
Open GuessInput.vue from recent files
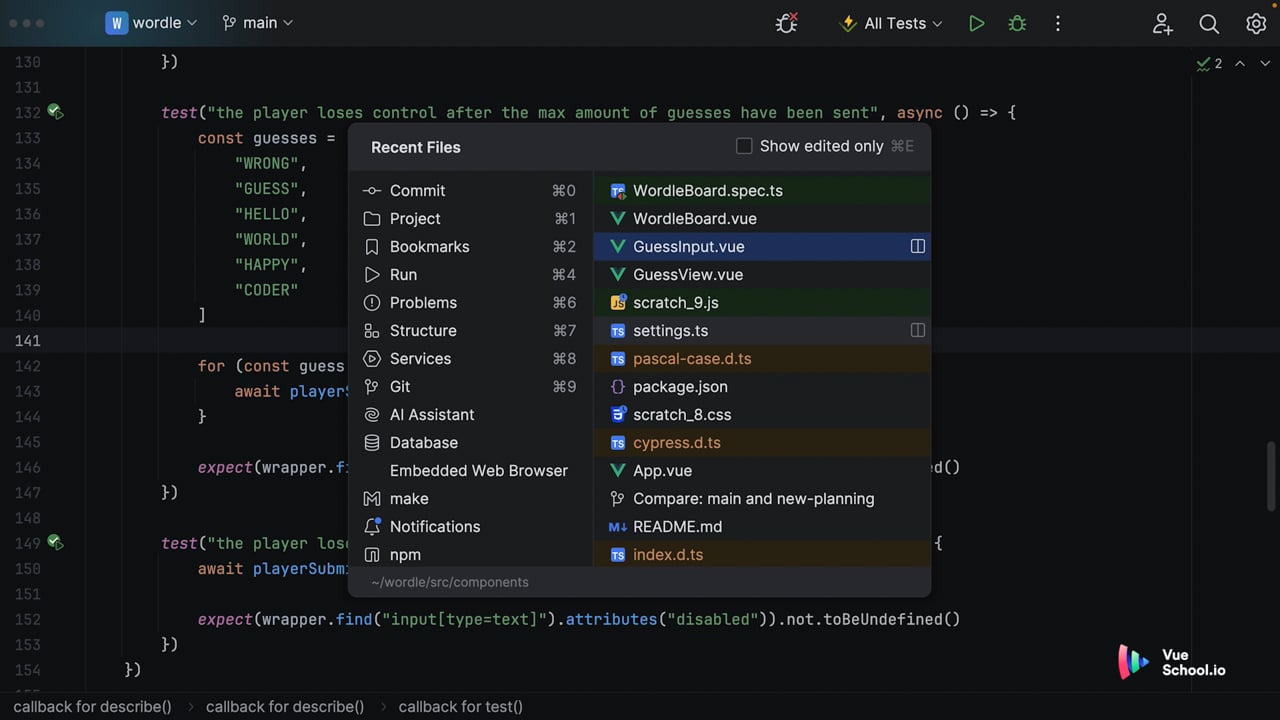coord(762,246)
